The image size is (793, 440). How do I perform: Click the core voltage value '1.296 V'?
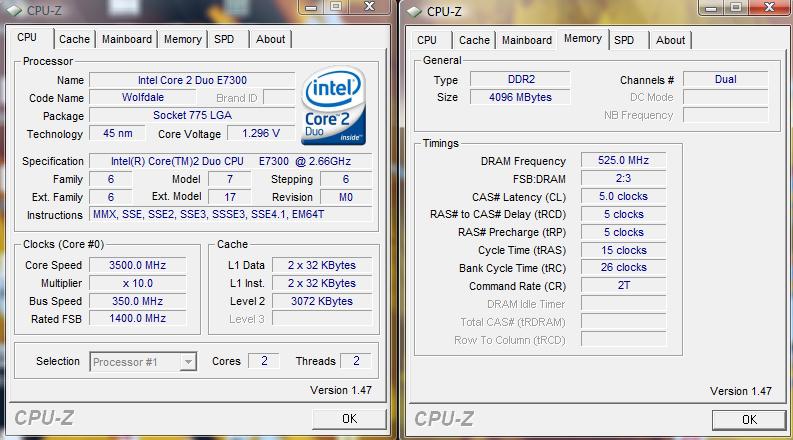261,134
